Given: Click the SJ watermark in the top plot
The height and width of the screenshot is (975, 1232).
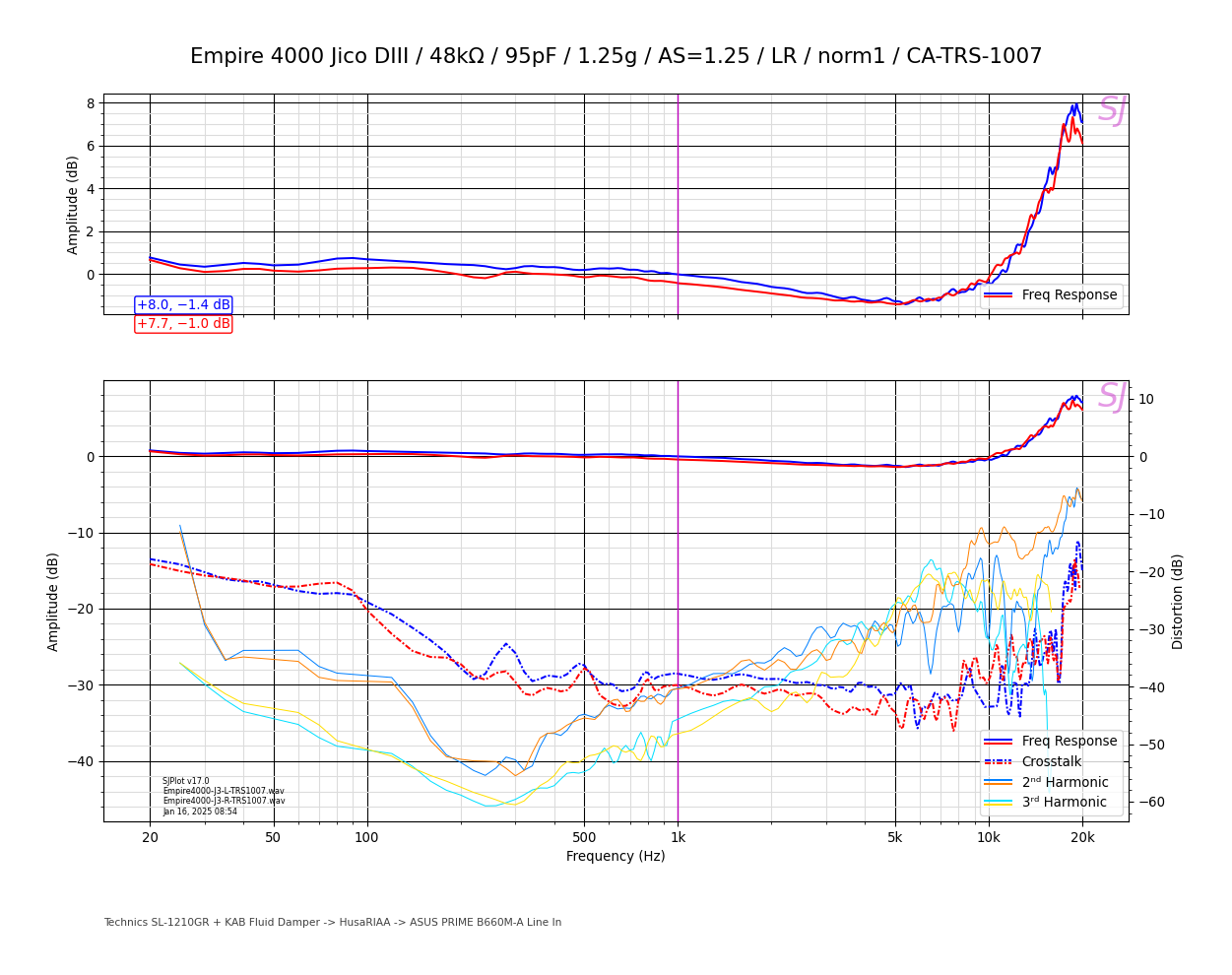Looking at the screenshot, I should (1111, 110).
